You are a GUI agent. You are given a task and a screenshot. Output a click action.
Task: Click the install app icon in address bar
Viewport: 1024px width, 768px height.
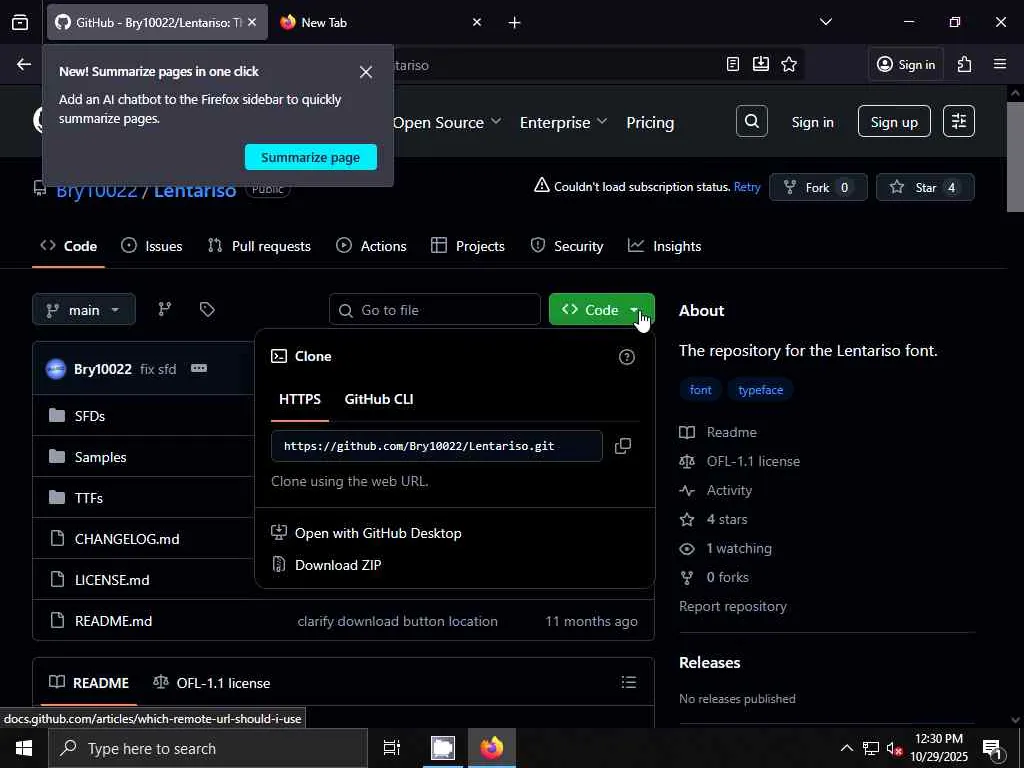[x=761, y=64]
